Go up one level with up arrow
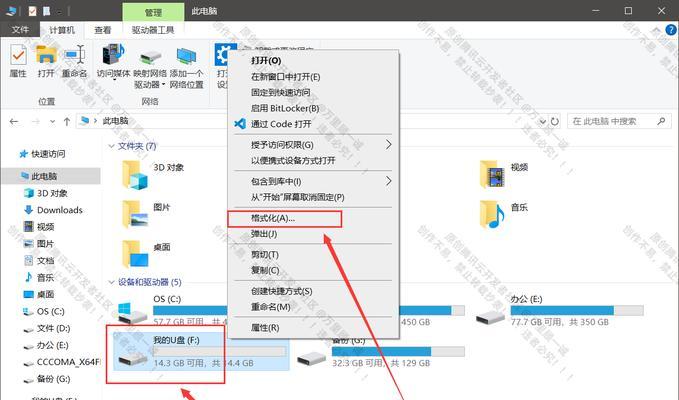The width and height of the screenshot is (679, 400). [x=67, y=122]
